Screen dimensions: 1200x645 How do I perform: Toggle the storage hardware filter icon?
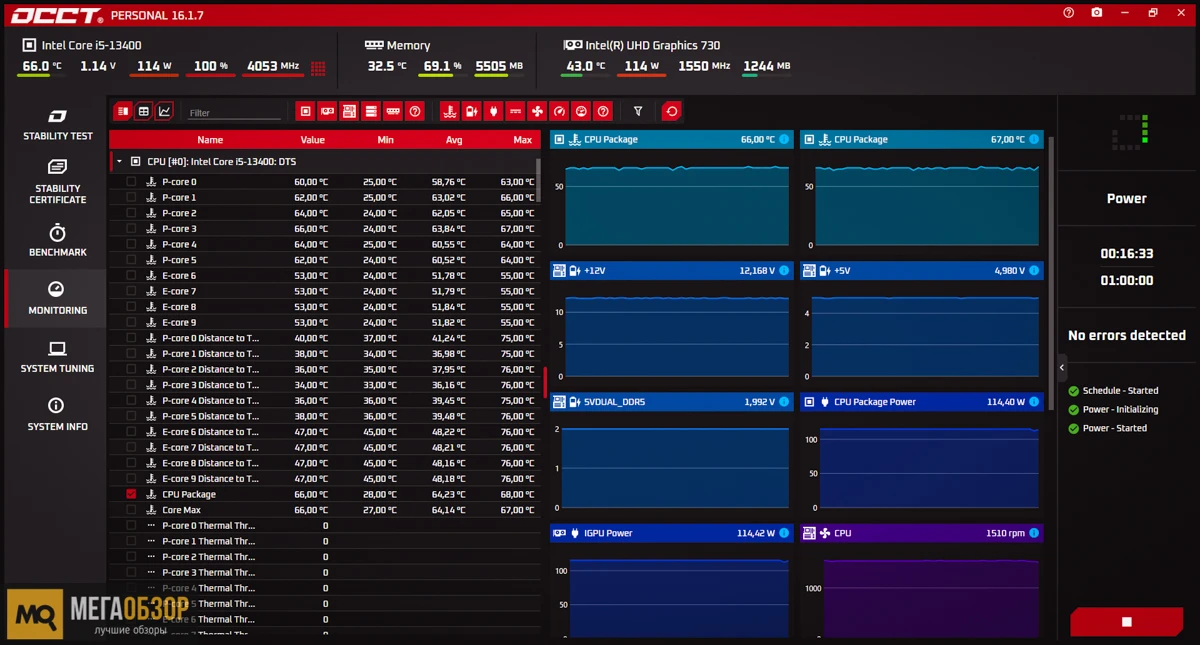click(371, 111)
